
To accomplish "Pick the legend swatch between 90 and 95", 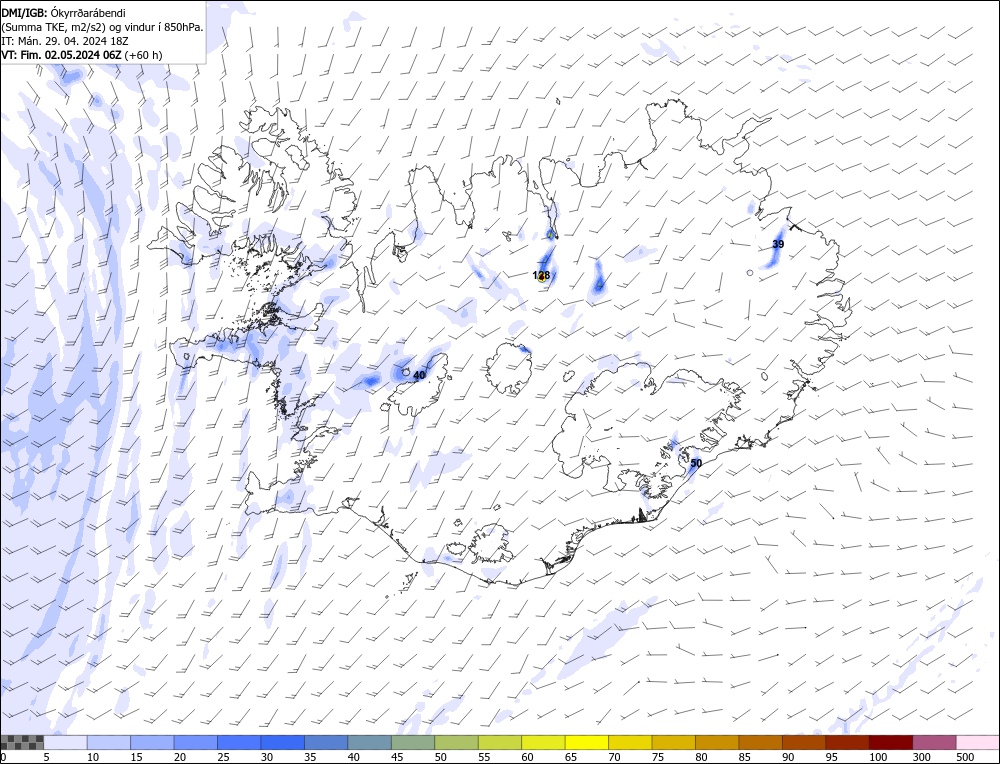I will [x=804, y=742].
